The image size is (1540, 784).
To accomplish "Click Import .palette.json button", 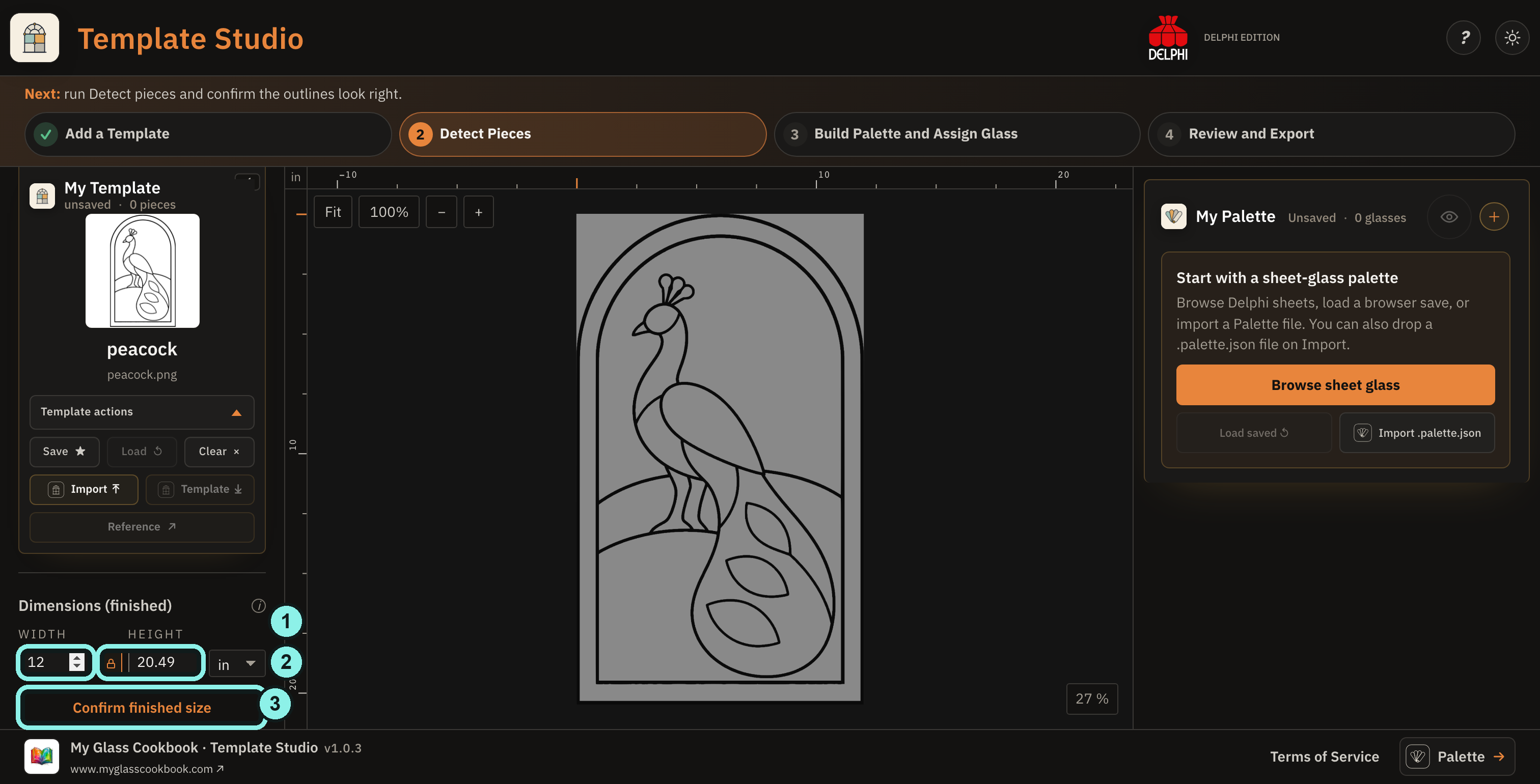I will [1417, 433].
